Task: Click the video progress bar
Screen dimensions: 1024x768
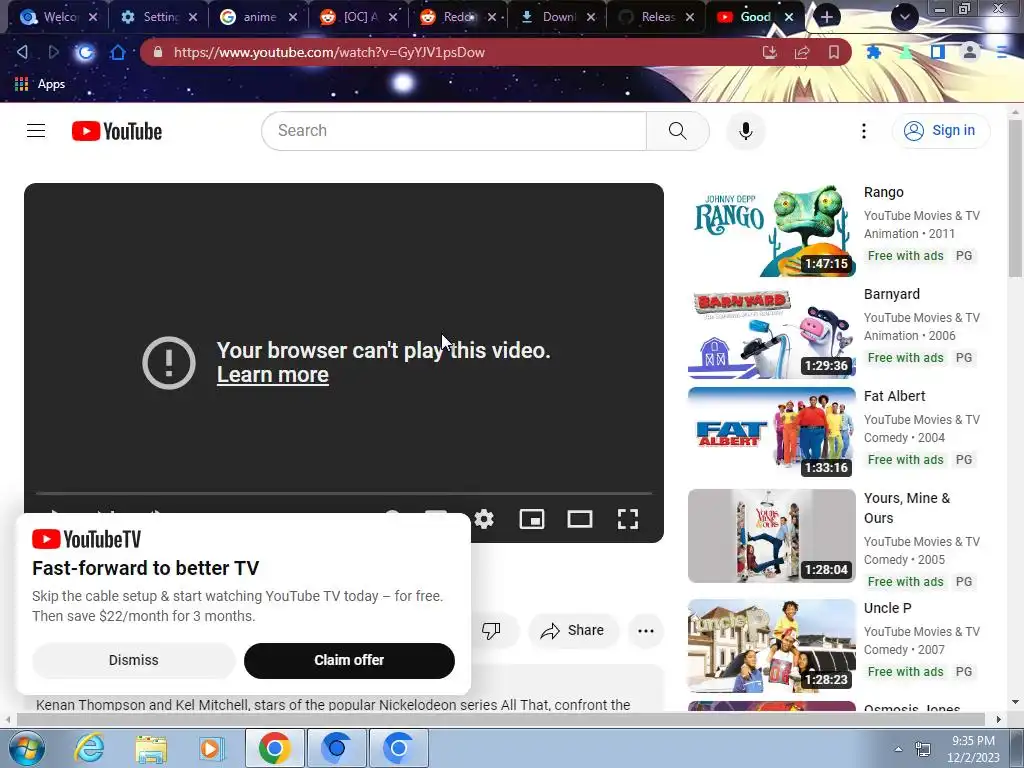Action: tap(344, 493)
